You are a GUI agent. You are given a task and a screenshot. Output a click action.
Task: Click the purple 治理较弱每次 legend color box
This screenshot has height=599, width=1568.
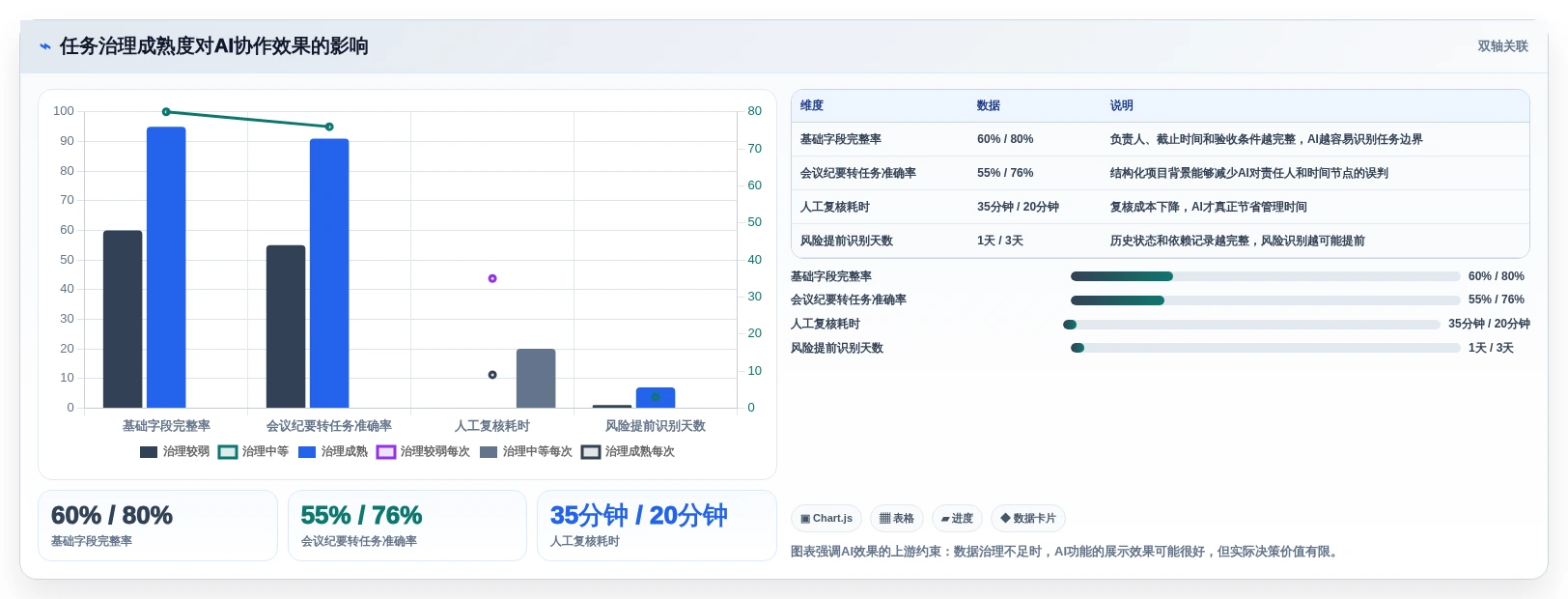pyautogui.click(x=386, y=452)
